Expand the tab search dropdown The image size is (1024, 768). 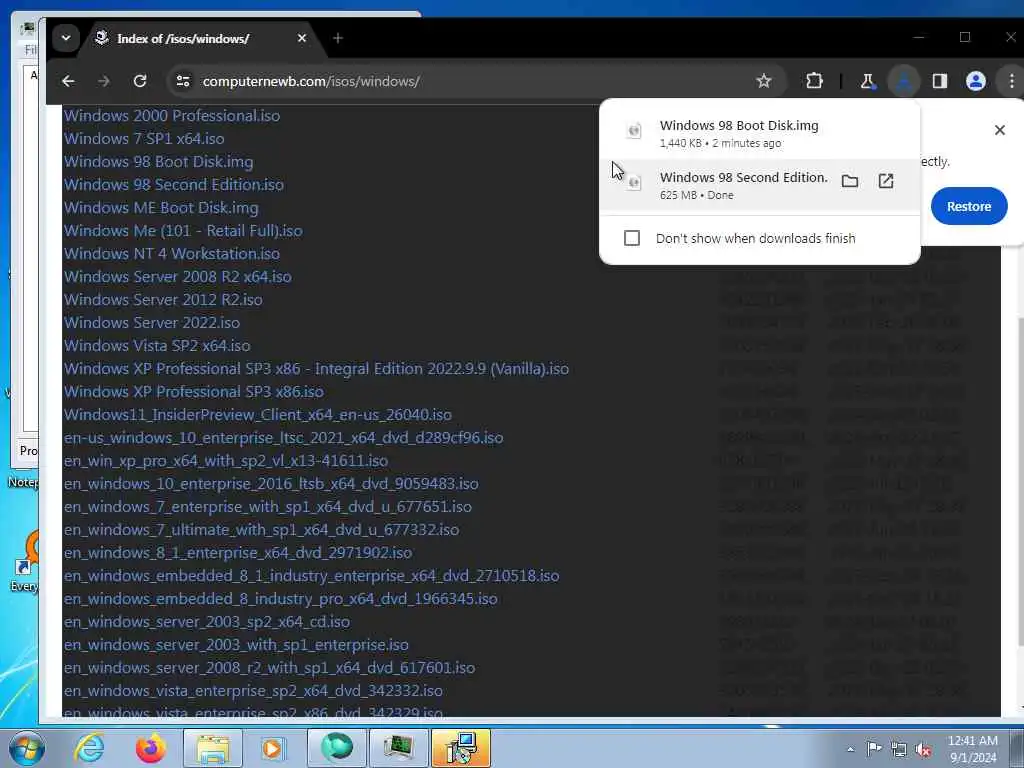coord(65,38)
